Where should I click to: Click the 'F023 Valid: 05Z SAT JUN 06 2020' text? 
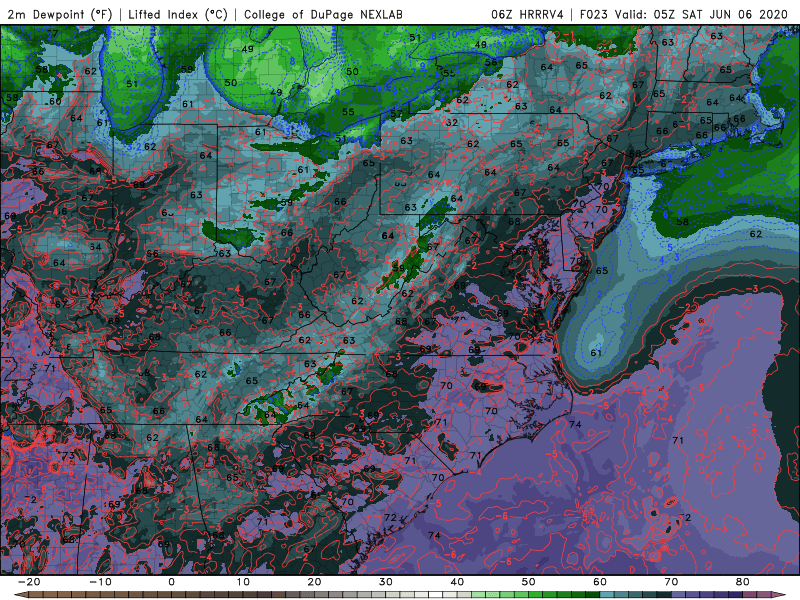(684, 14)
